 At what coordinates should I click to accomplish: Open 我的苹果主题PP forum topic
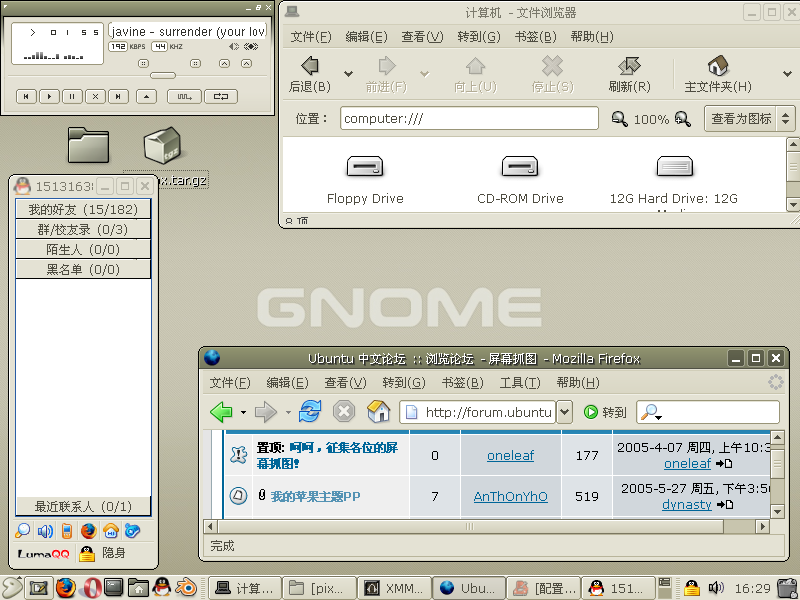coord(315,496)
